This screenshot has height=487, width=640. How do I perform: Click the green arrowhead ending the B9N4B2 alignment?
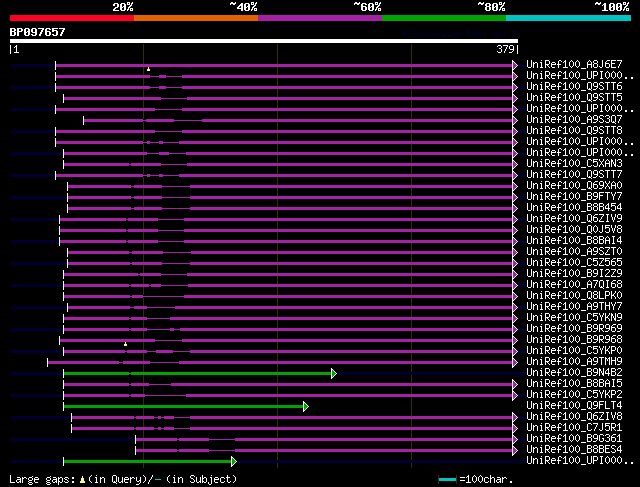click(x=334, y=374)
